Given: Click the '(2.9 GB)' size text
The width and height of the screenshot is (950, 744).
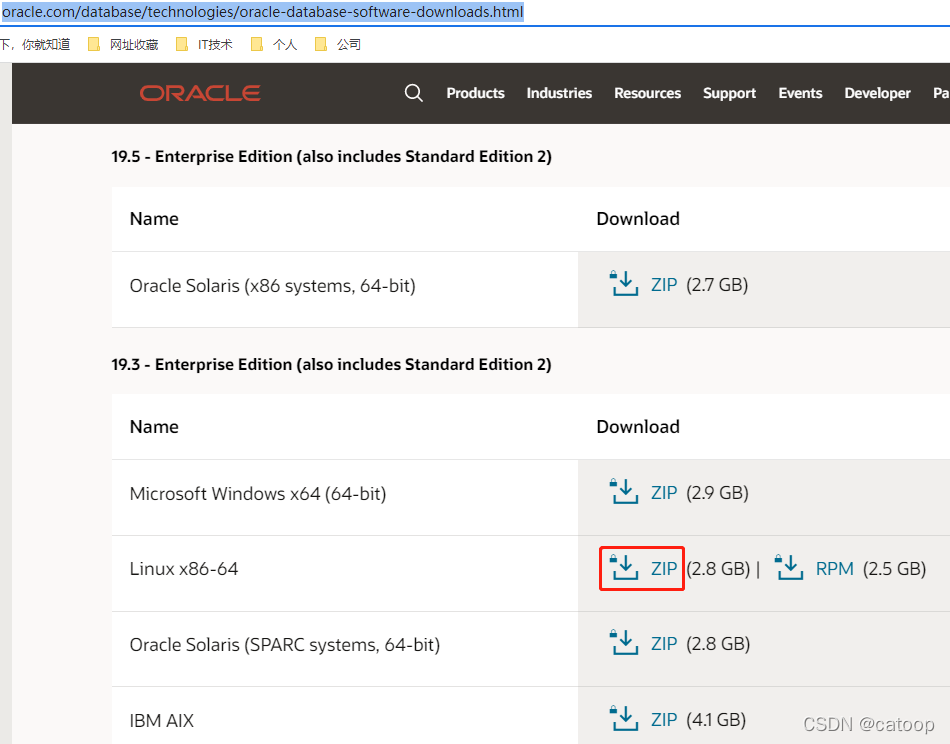Looking at the screenshot, I should pyautogui.click(x=717, y=493).
